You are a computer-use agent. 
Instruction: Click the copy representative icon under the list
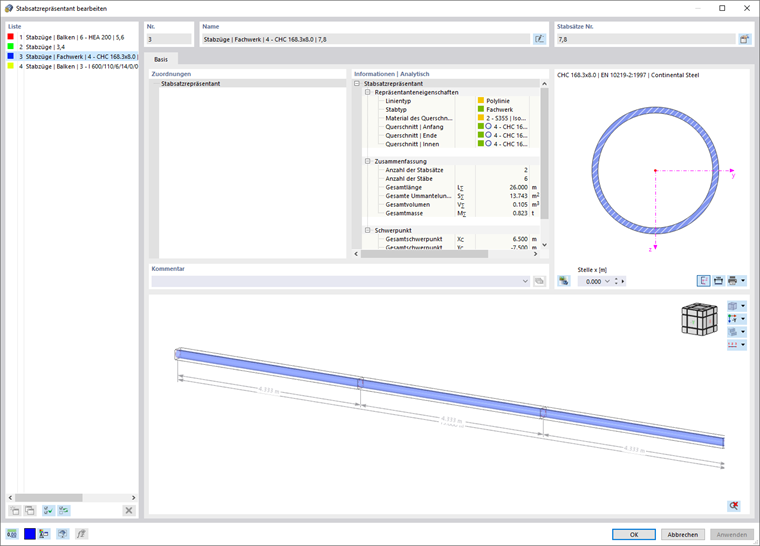click(x=30, y=510)
